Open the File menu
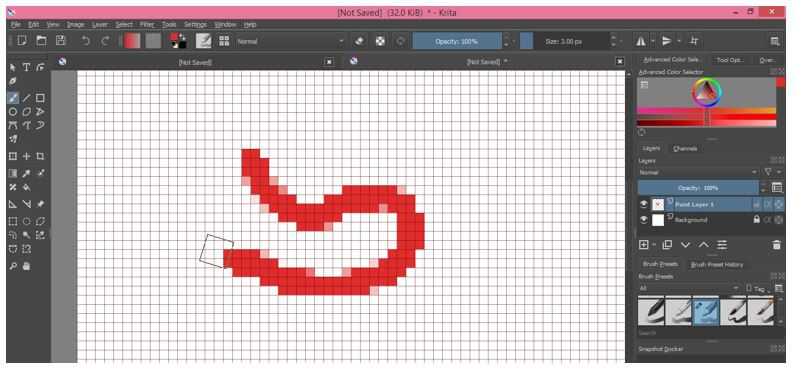This screenshot has width=797, height=370. point(16,24)
